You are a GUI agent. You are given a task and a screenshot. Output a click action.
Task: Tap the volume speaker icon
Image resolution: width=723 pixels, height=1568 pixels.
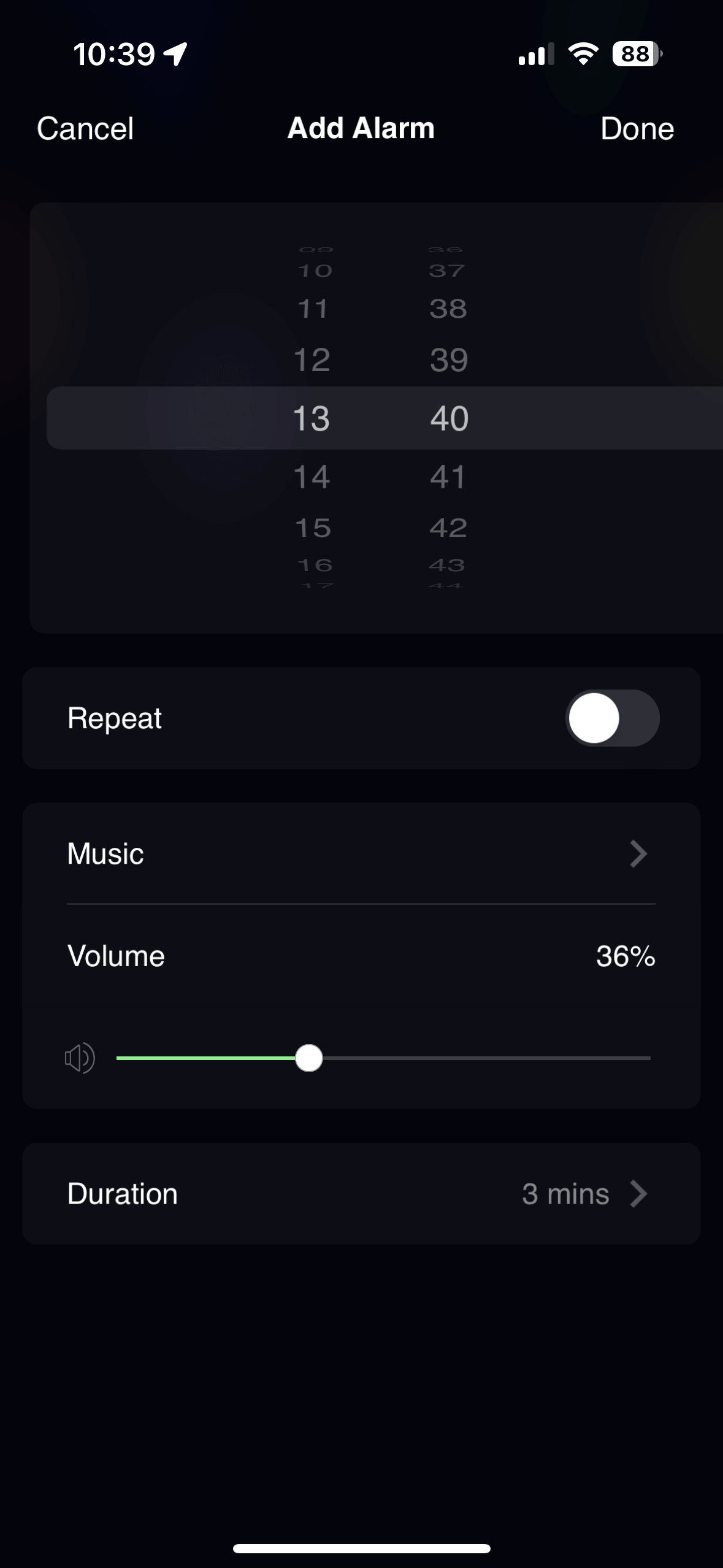tap(80, 1058)
